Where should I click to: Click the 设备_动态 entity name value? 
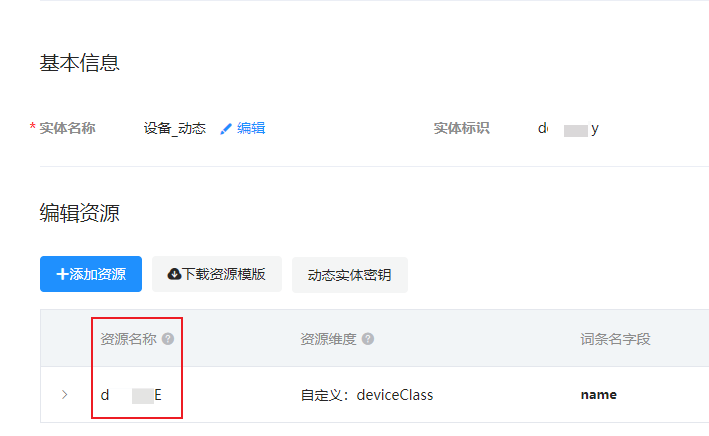[175, 128]
